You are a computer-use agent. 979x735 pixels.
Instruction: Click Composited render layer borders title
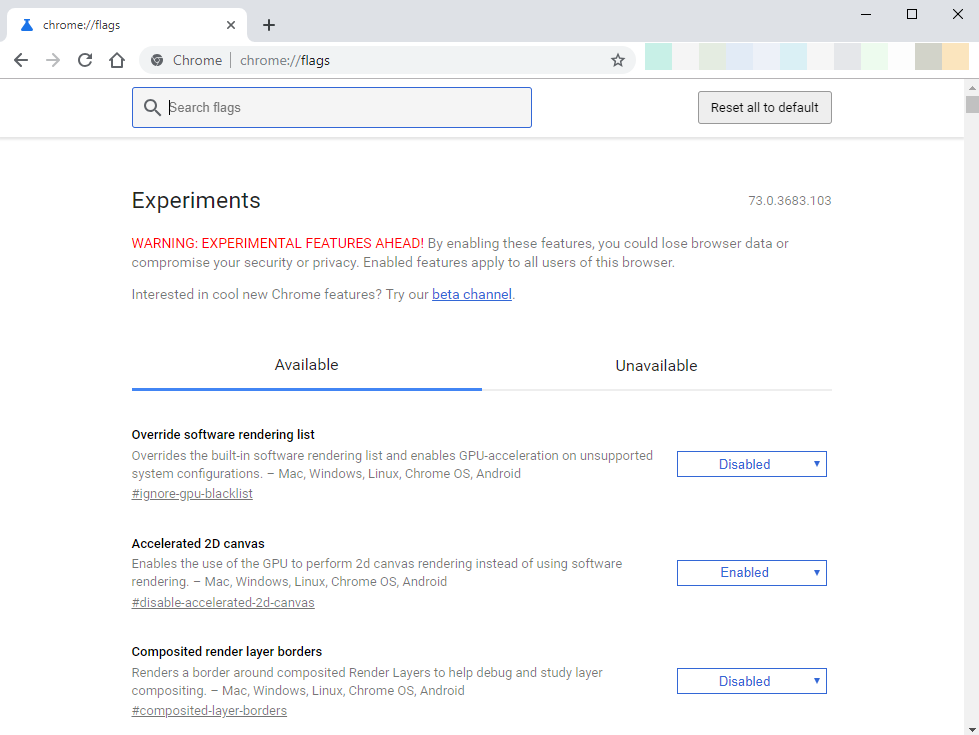tap(227, 651)
